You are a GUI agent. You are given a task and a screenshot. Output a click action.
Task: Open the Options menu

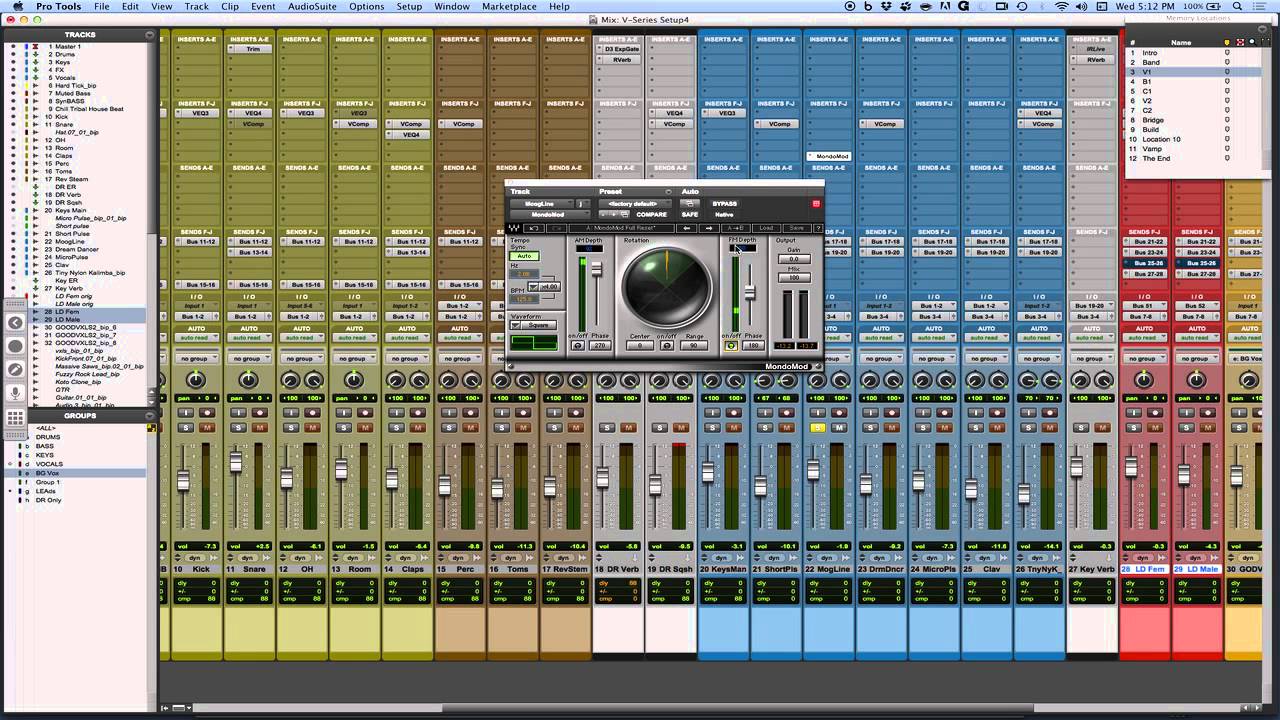pos(366,6)
